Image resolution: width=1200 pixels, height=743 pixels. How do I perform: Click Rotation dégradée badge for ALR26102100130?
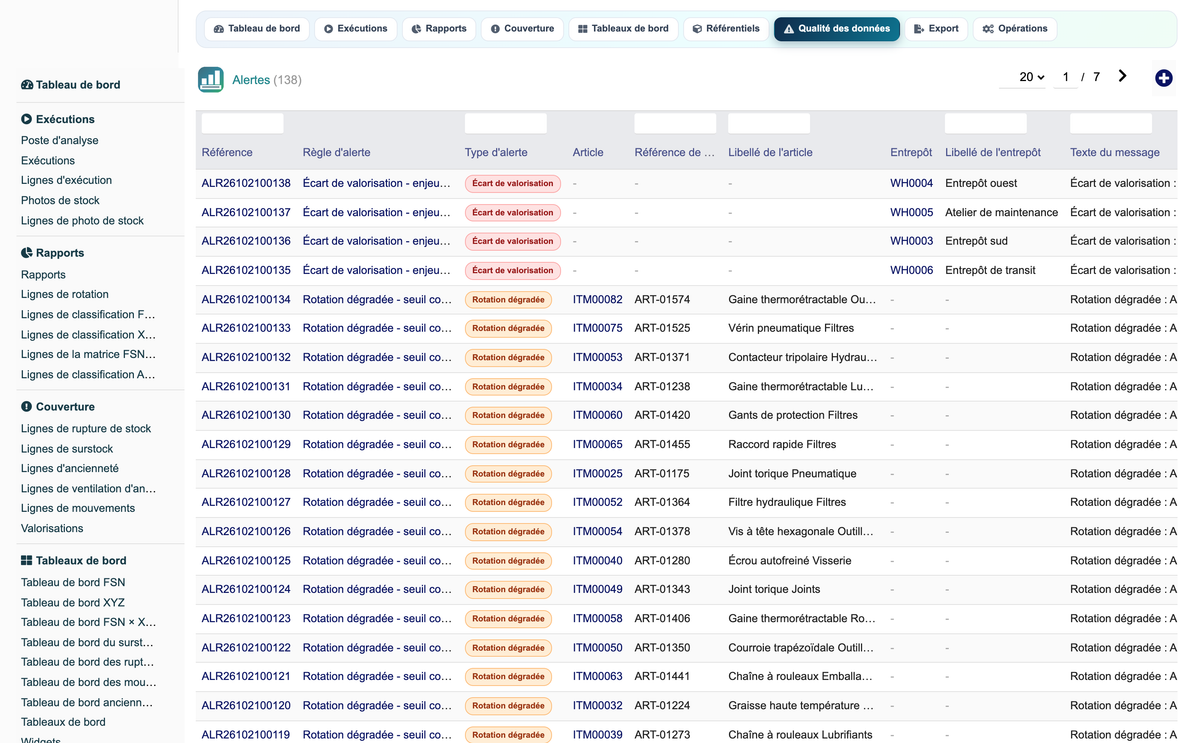[508, 416]
